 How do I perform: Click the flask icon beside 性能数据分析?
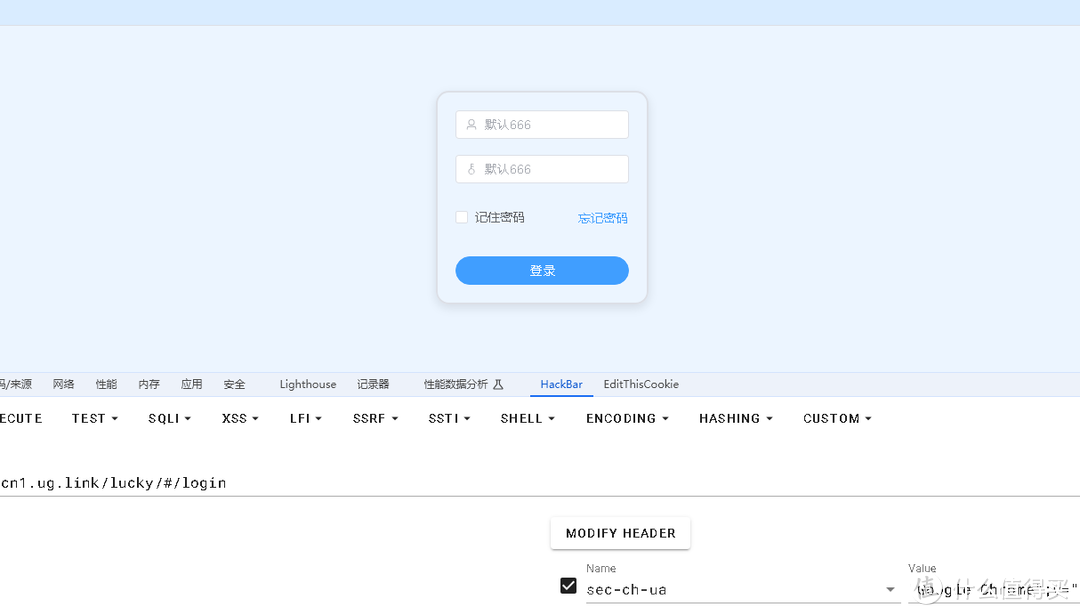tap(498, 384)
